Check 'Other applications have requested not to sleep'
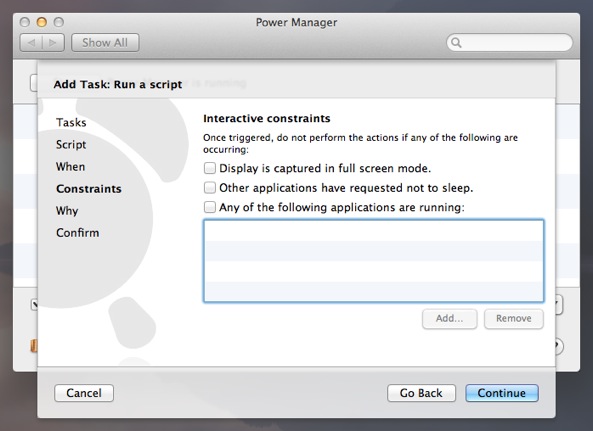Screen dimensions: 593x431 click(x=210, y=188)
